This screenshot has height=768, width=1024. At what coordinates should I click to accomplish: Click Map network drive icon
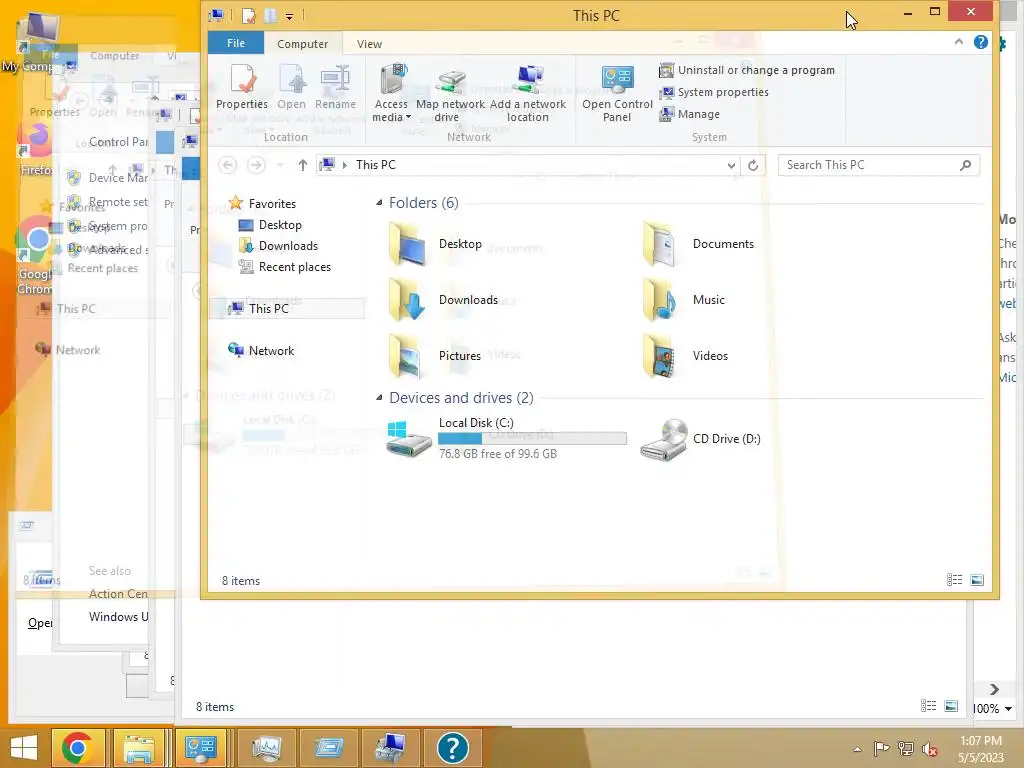click(x=450, y=93)
